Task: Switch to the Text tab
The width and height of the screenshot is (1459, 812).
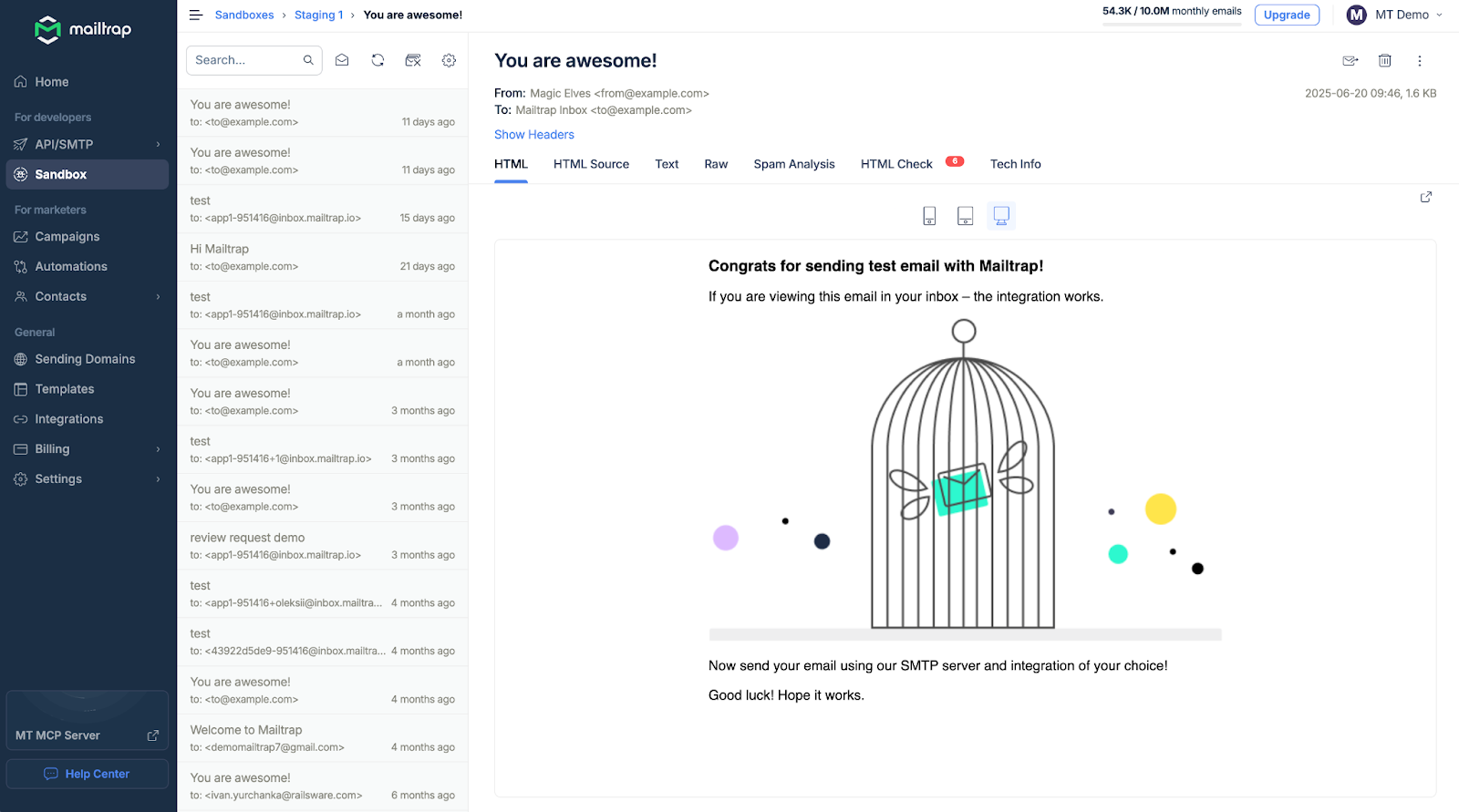Action: pos(667,164)
